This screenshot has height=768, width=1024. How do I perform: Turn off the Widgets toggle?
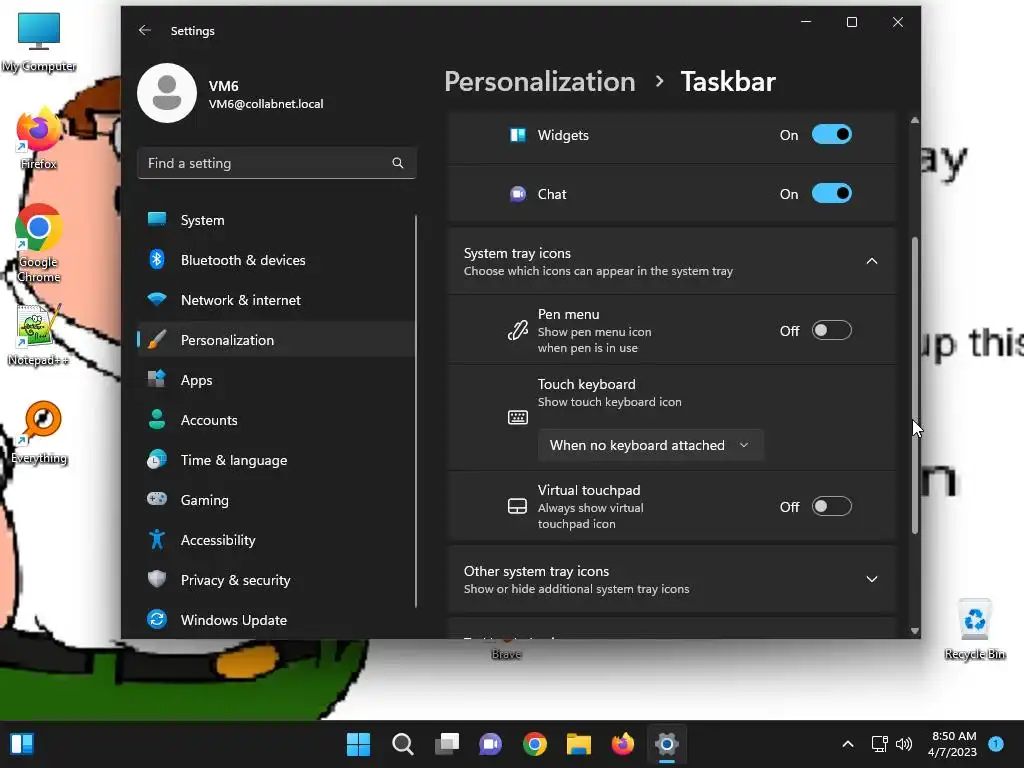pos(831,135)
